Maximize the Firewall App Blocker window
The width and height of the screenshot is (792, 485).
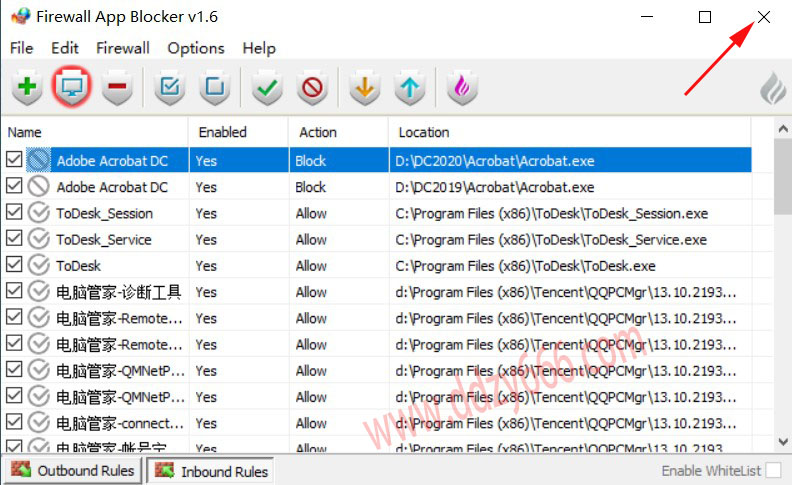click(705, 17)
